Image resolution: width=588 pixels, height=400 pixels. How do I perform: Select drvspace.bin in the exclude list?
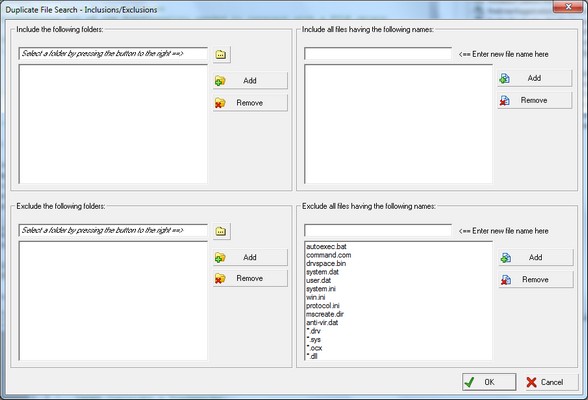326,264
